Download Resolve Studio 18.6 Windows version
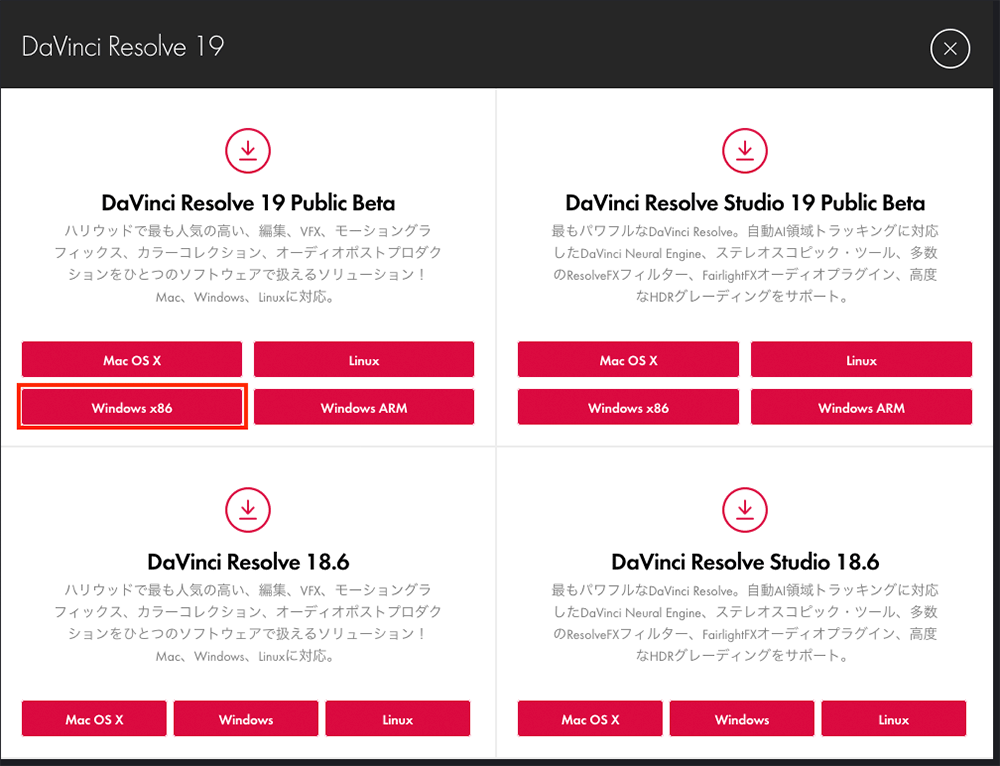 tap(742, 719)
